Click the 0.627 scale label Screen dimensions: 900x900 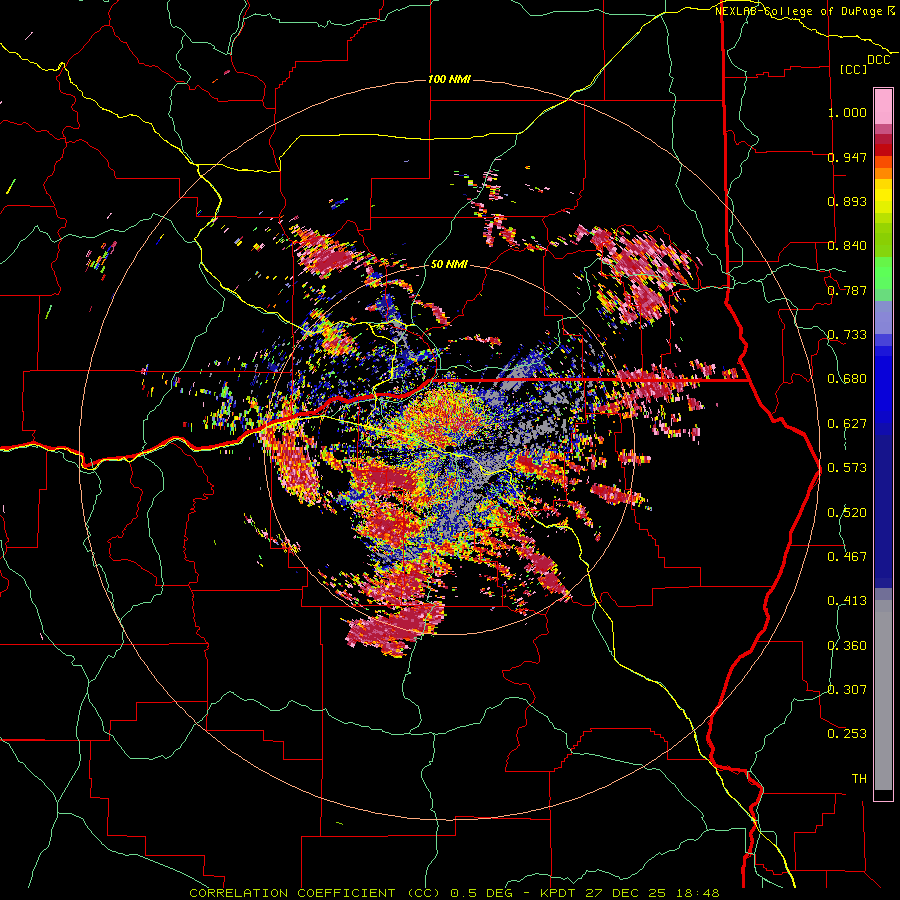(x=847, y=423)
